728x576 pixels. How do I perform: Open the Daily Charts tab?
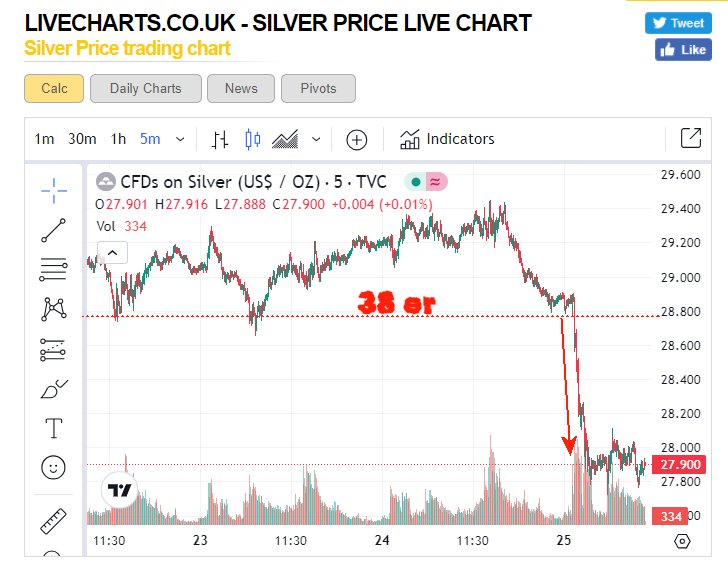coord(146,88)
